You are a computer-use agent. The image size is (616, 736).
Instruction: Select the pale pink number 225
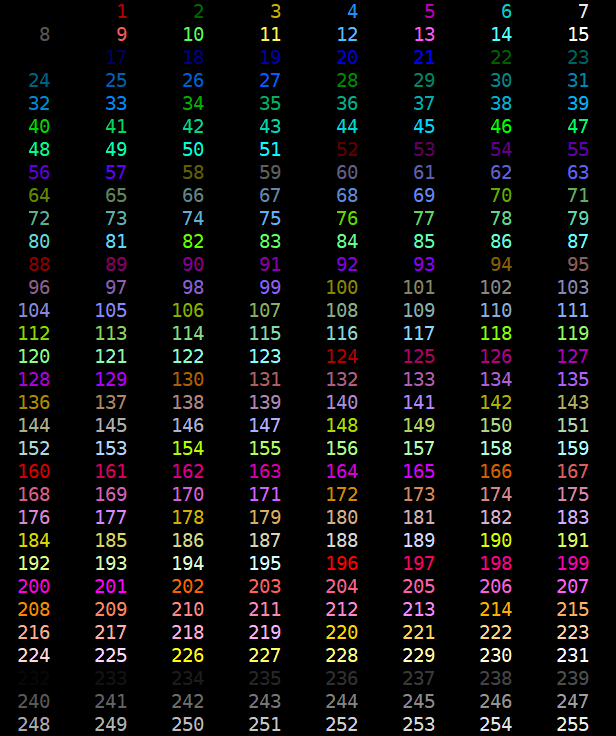[x=111, y=655]
